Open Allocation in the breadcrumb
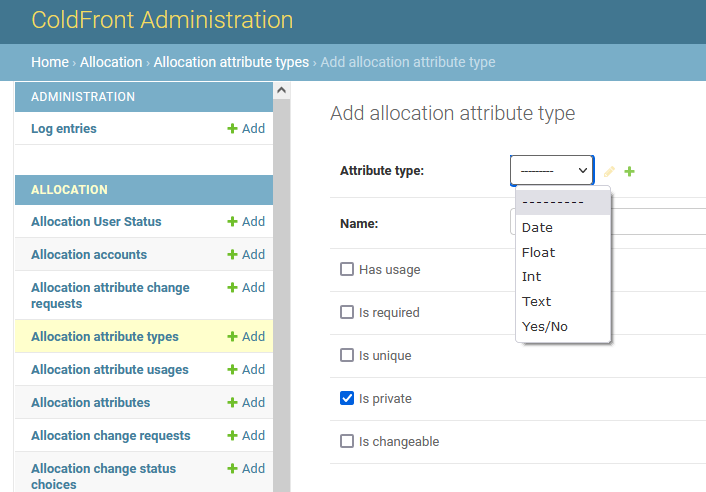The image size is (706, 492). click(111, 62)
